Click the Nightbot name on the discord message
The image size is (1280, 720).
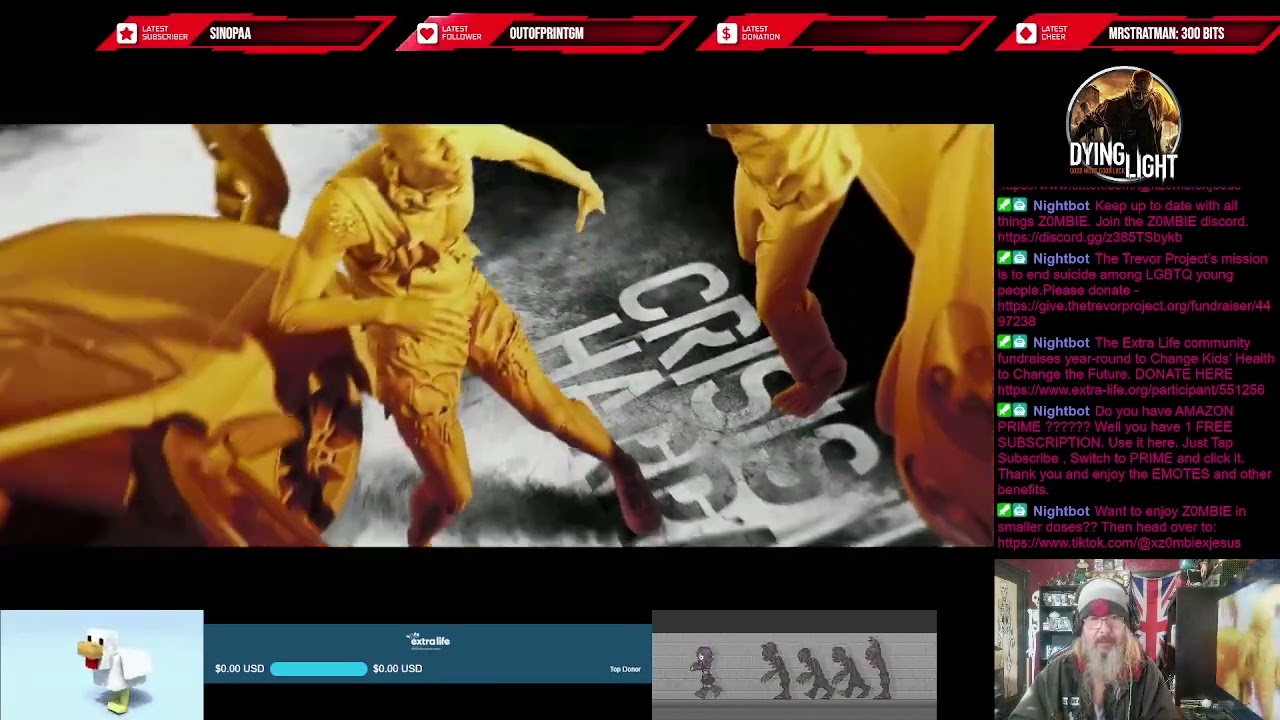pos(1061,206)
